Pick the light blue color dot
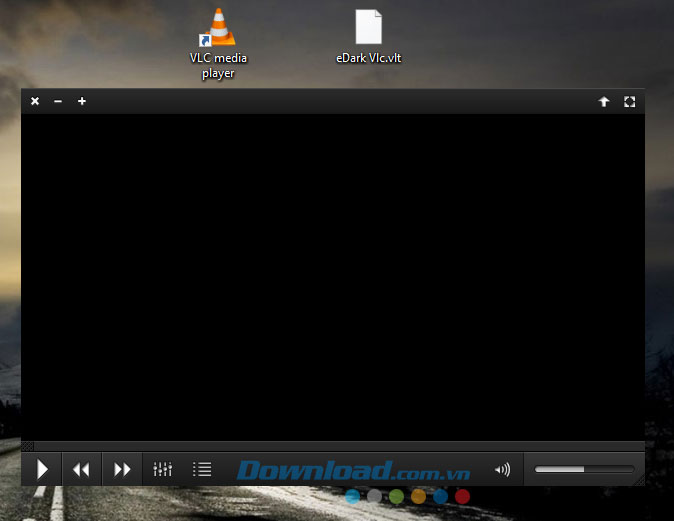 pyautogui.click(x=352, y=496)
